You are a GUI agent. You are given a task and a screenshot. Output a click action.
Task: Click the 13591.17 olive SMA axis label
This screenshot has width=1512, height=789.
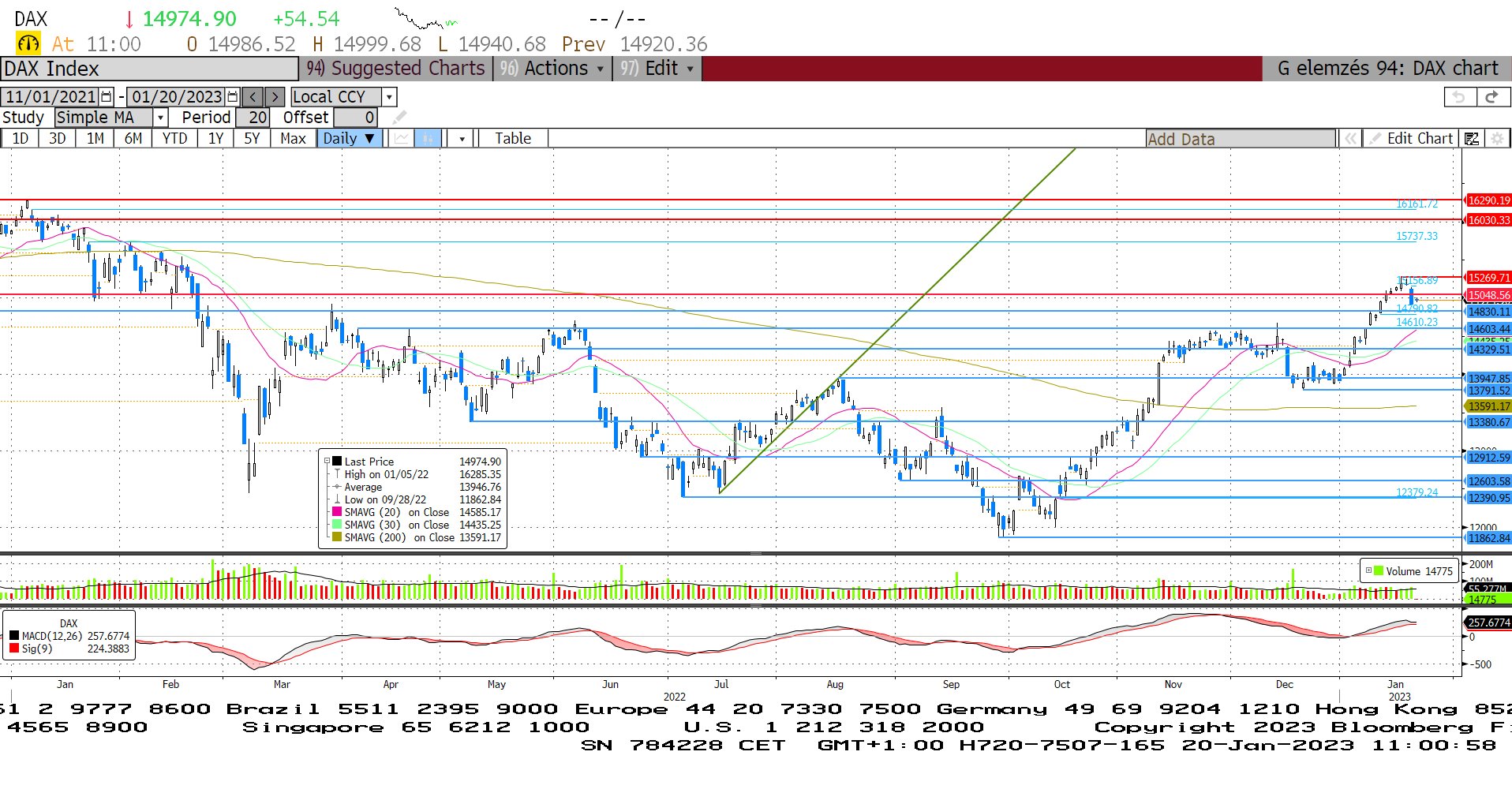(x=1488, y=406)
